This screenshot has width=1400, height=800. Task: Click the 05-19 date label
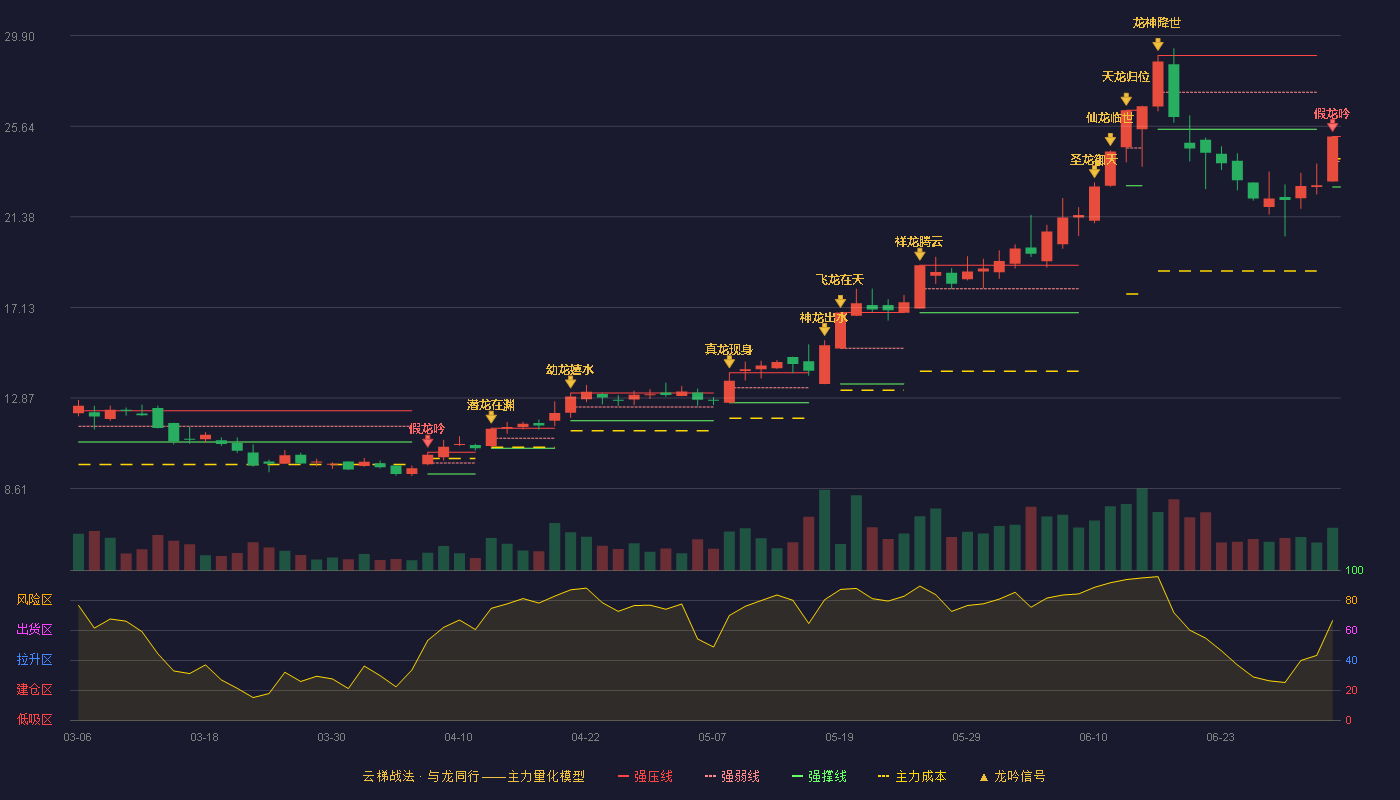(x=839, y=737)
